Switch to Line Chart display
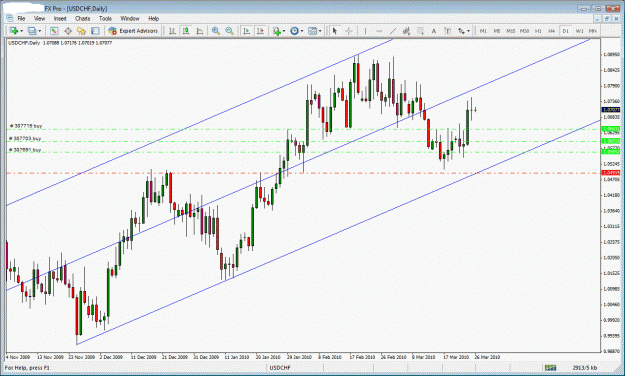The height and width of the screenshot is (376, 625). pyautogui.click(x=200, y=31)
